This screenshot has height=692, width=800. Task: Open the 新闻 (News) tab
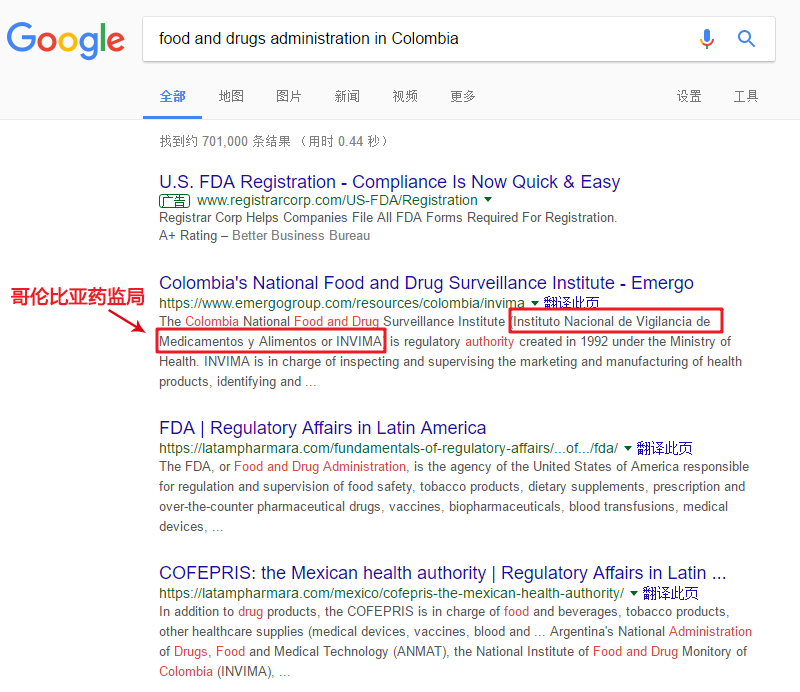point(347,96)
